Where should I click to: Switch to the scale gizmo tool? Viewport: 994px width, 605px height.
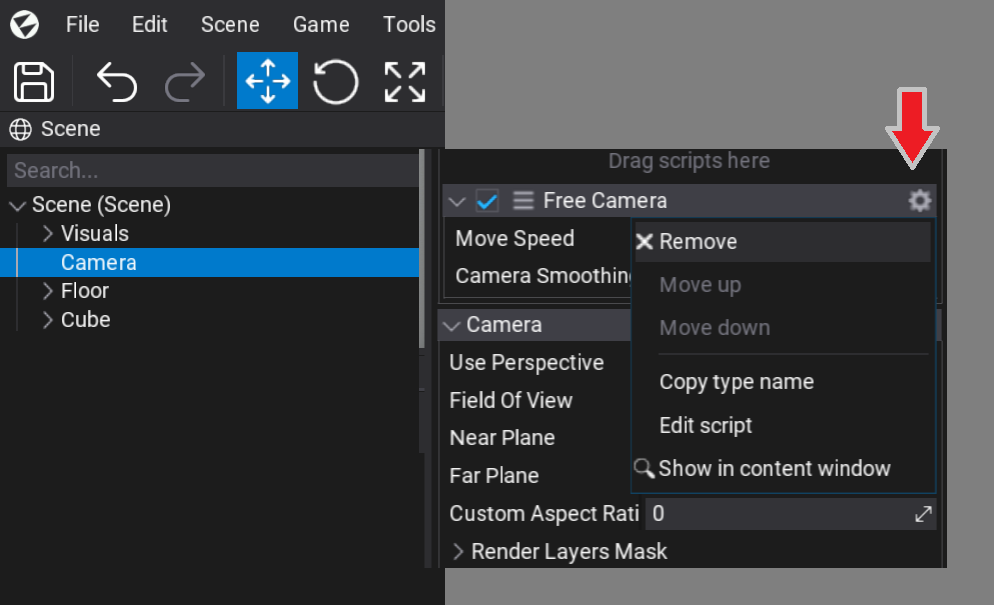pyautogui.click(x=405, y=82)
